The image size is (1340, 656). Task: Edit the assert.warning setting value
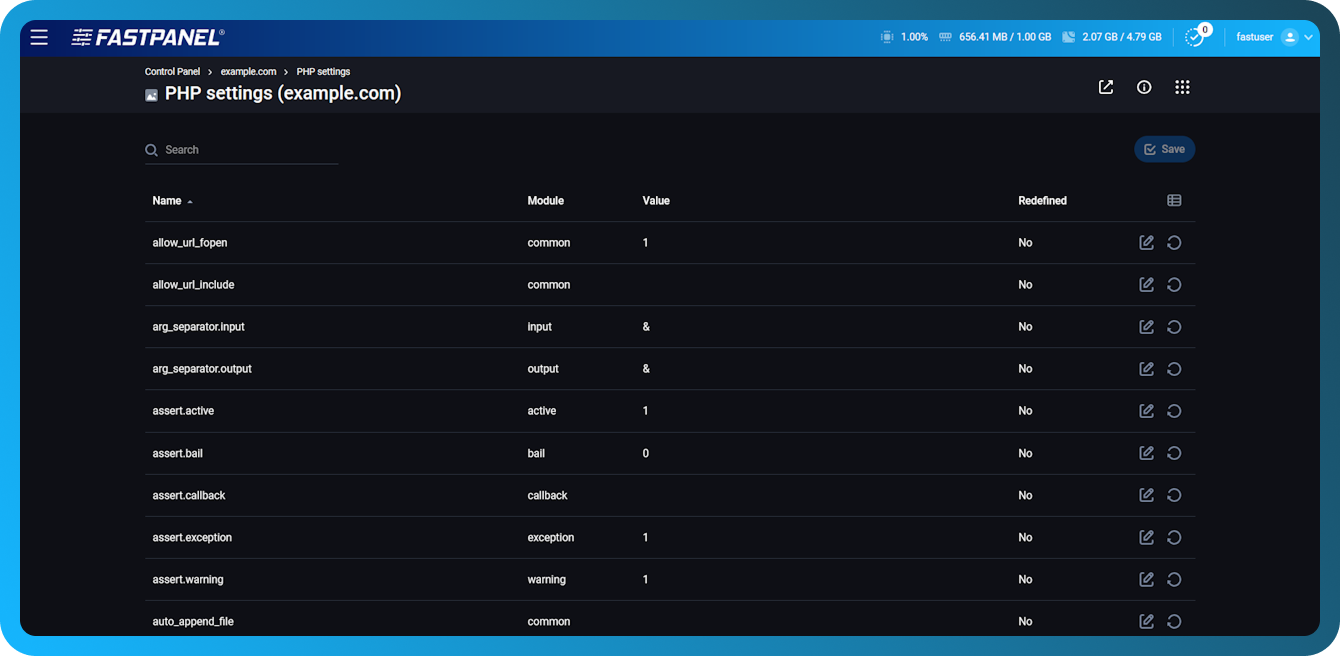(1146, 579)
